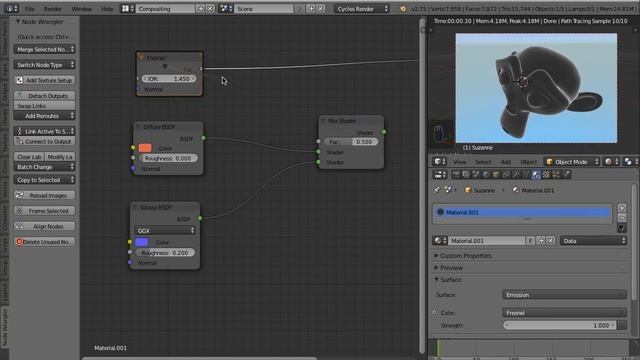This screenshot has width=640, height=360.
Task: Remove the selected material slot
Action: (622, 218)
